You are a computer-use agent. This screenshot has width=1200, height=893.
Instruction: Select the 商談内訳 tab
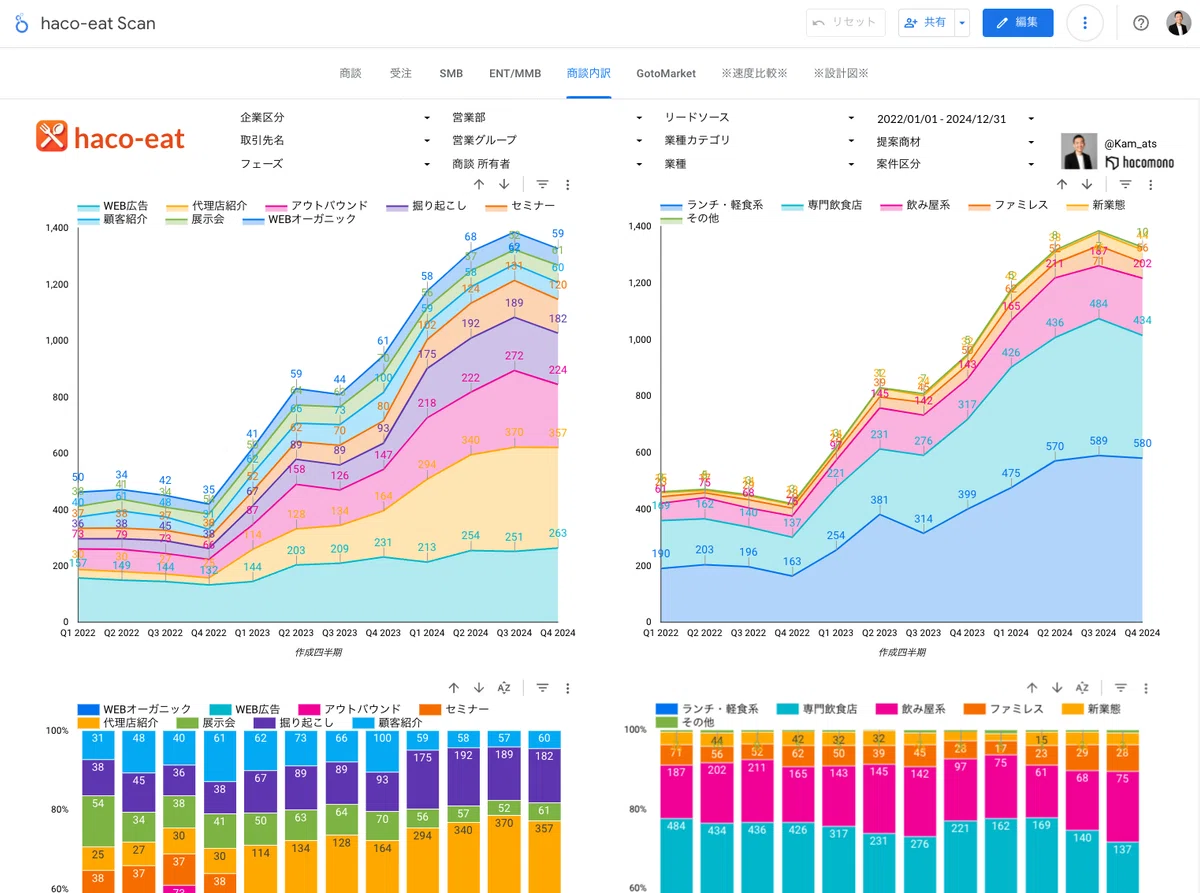(x=588, y=73)
